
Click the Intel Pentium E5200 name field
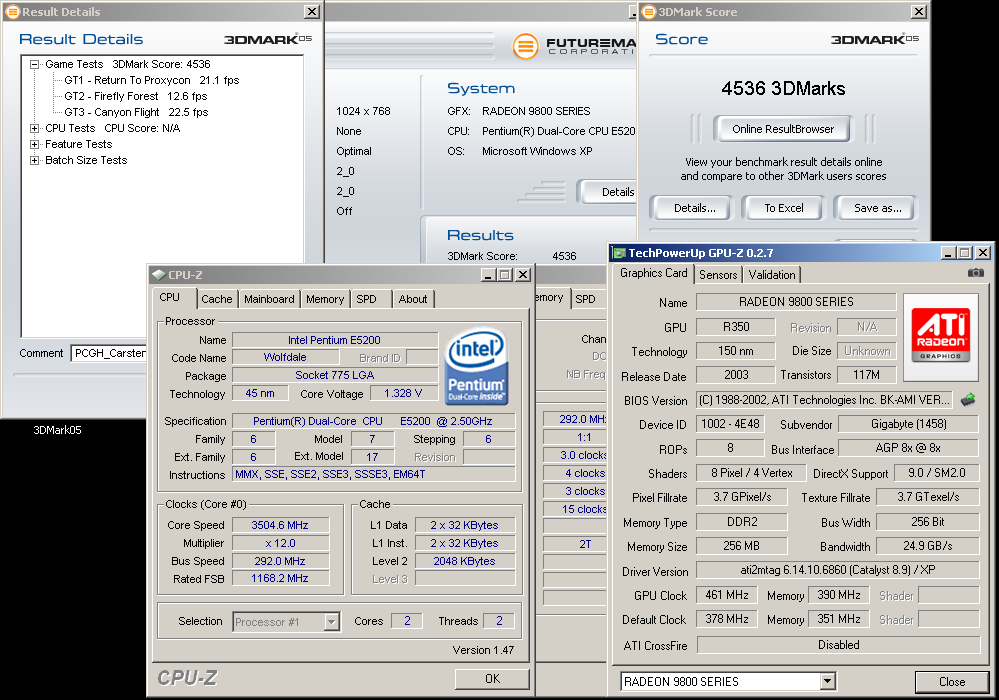334,340
